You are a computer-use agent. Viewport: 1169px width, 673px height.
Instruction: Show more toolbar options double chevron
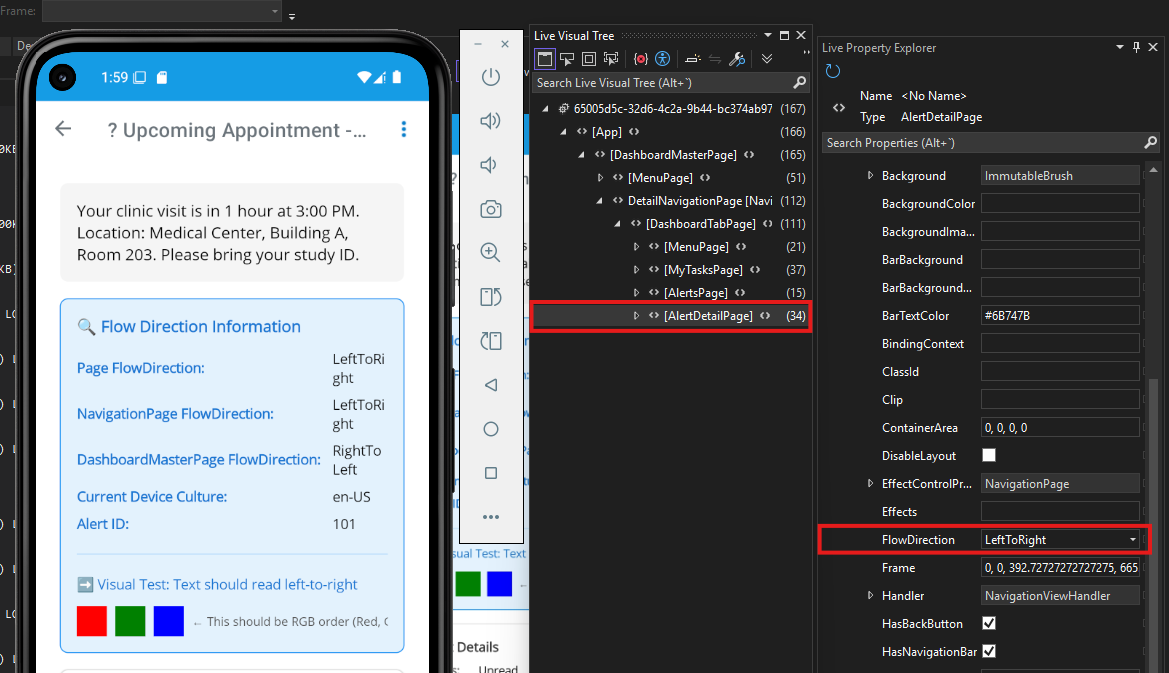point(766,59)
